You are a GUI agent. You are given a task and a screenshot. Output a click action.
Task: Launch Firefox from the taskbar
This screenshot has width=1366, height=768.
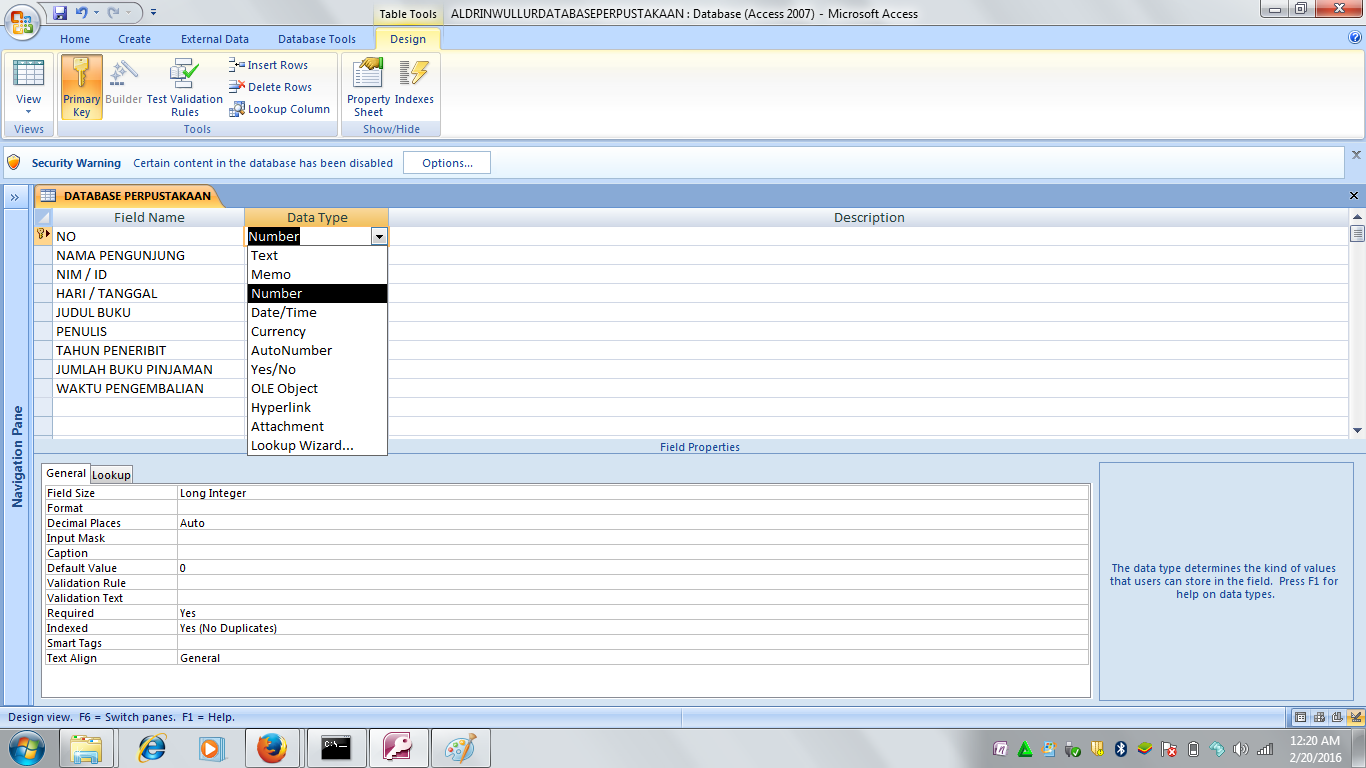point(273,747)
